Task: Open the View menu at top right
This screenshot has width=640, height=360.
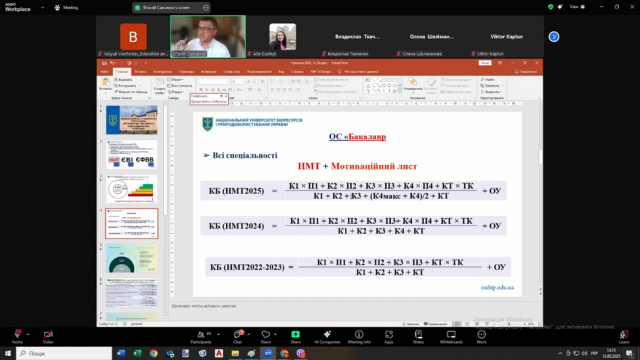Action: [577, 7]
